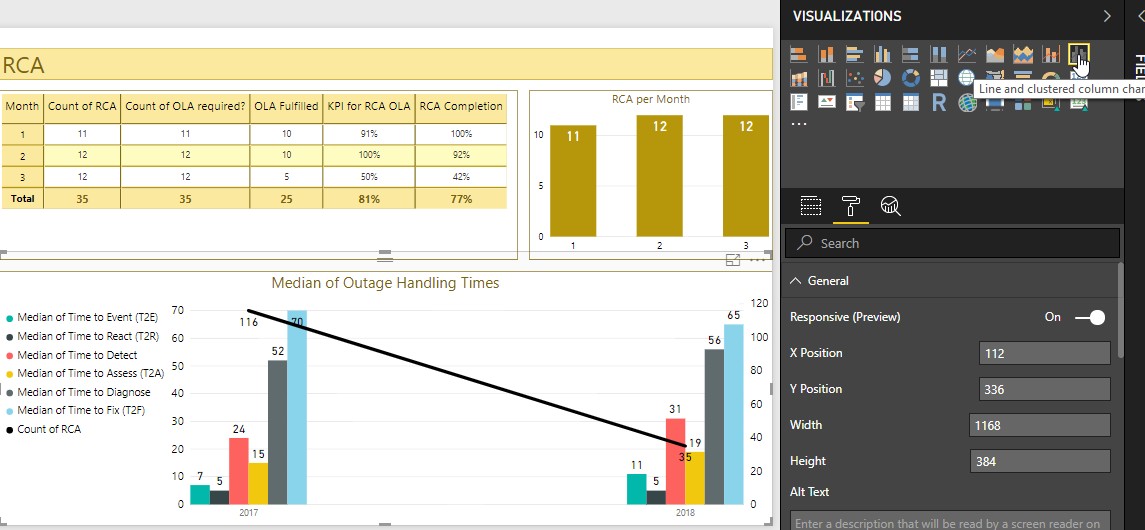
Task: Select the 100% stacked bar chart visual
Action: point(911,54)
